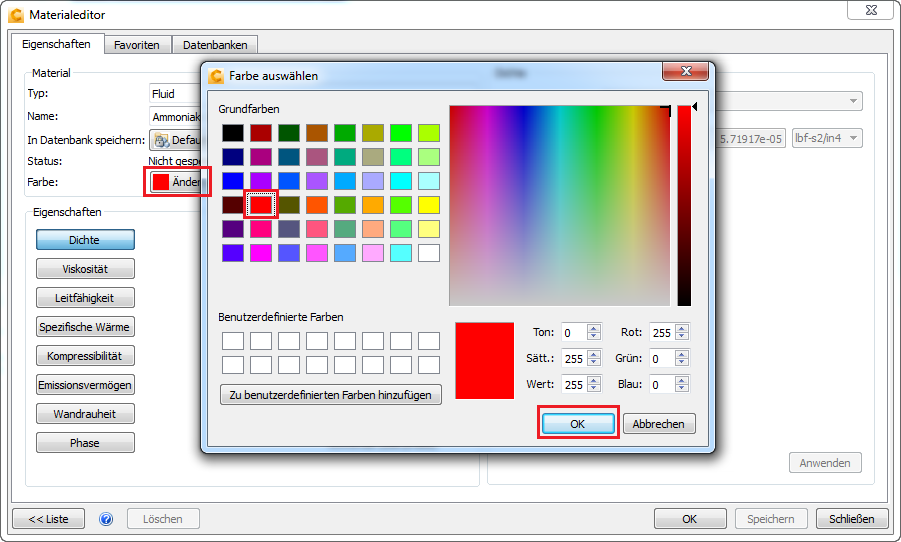901x542 pixels.
Task: Increase the Grün value with up arrow
Action: (682, 354)
